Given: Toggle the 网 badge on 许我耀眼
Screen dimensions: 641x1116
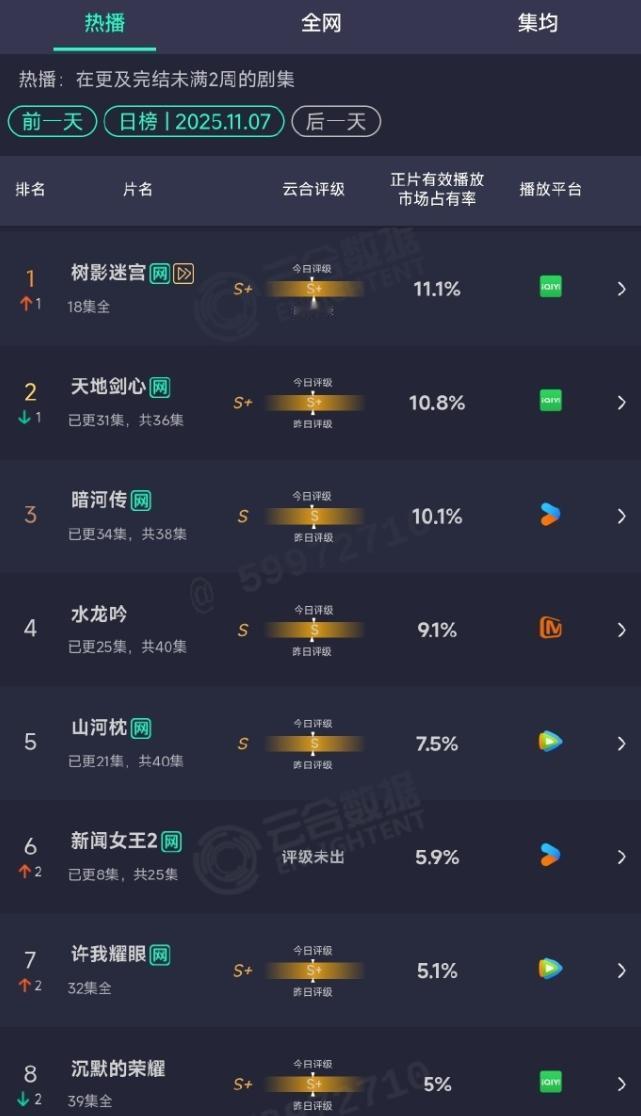Looking at the screenshot, I should [x=160, y=953].
